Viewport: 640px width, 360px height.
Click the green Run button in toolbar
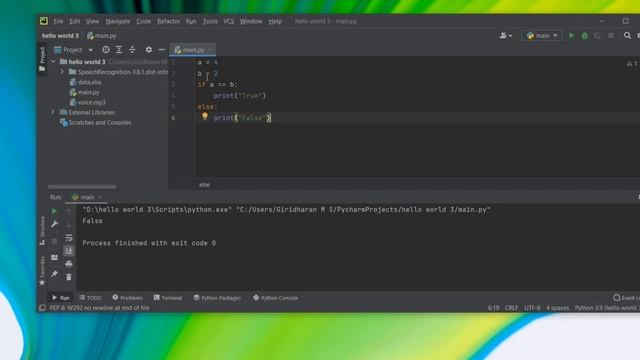pyautogui.click(x=571, y=36)
